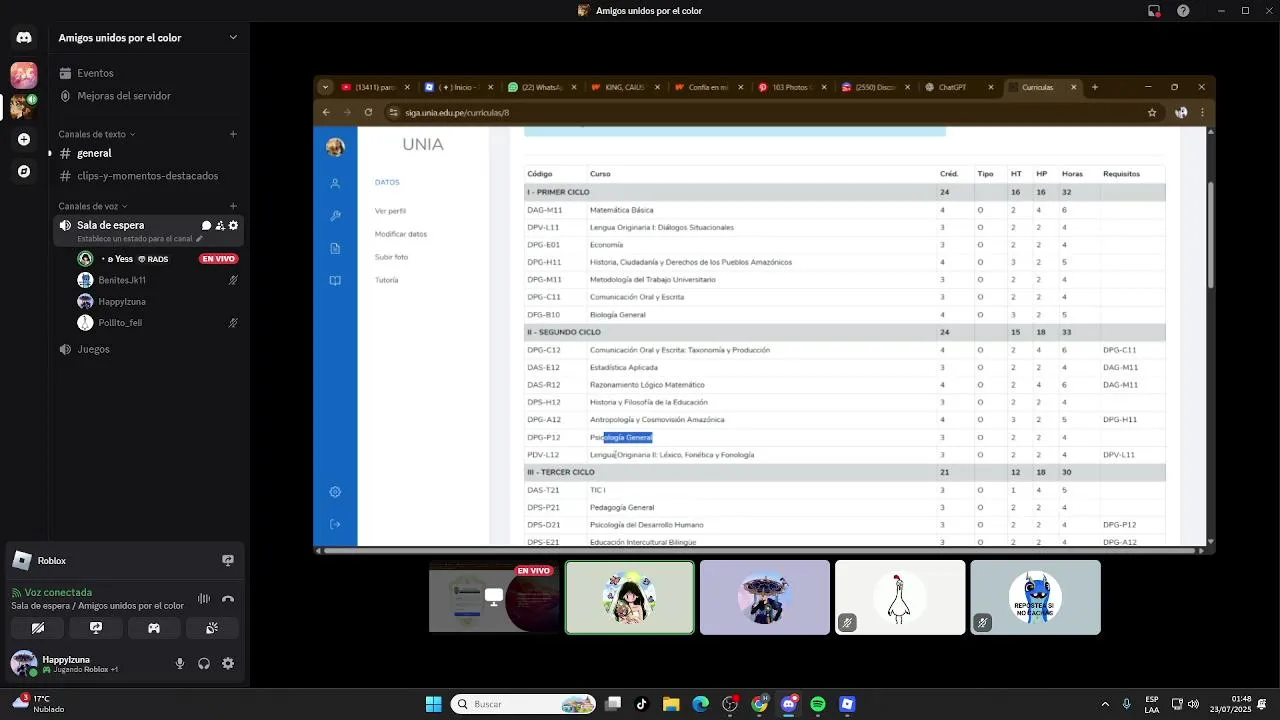The width and height of the screenshot is (1280, 720).
Task: Open the Windows Start menu
Action: (x=433, y=704)
